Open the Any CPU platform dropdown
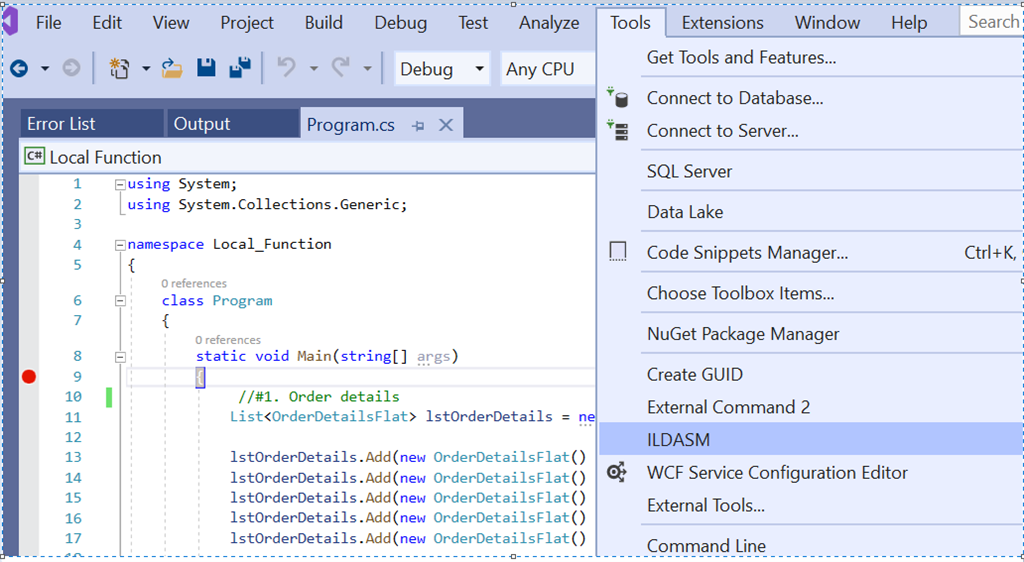1024x562 pixels. [x=546, y=69]
